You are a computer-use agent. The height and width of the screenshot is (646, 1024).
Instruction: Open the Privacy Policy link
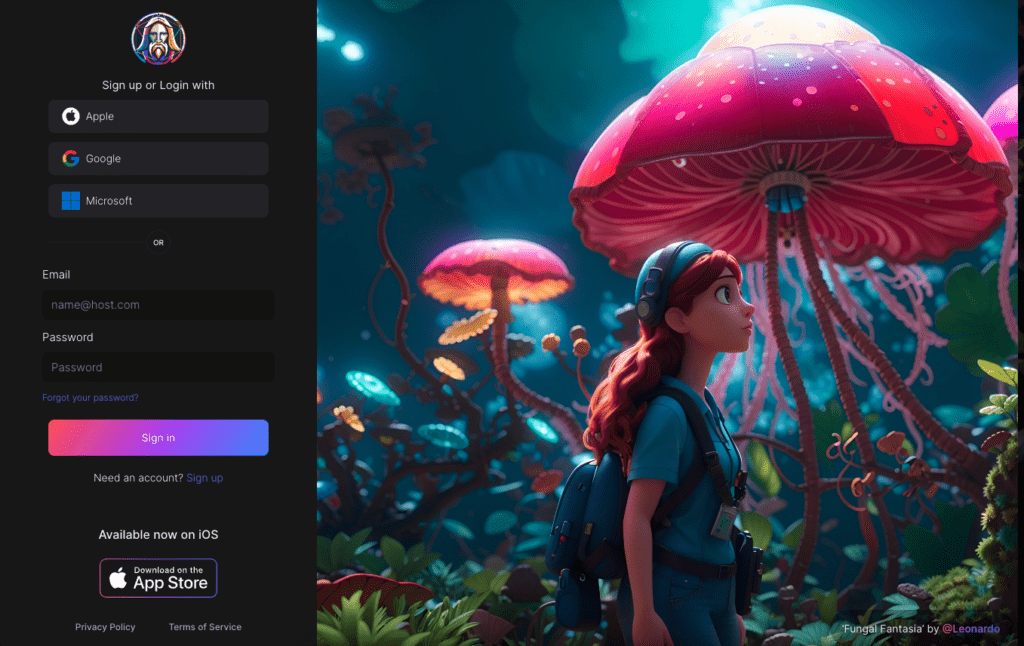[x=105, y=627]
